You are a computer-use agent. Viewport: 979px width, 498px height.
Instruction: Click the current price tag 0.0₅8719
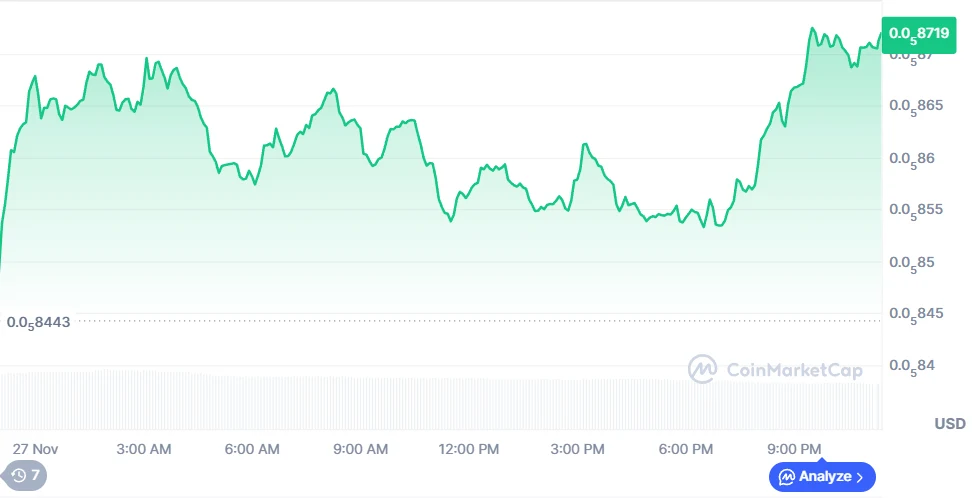(x=919, y=34)
